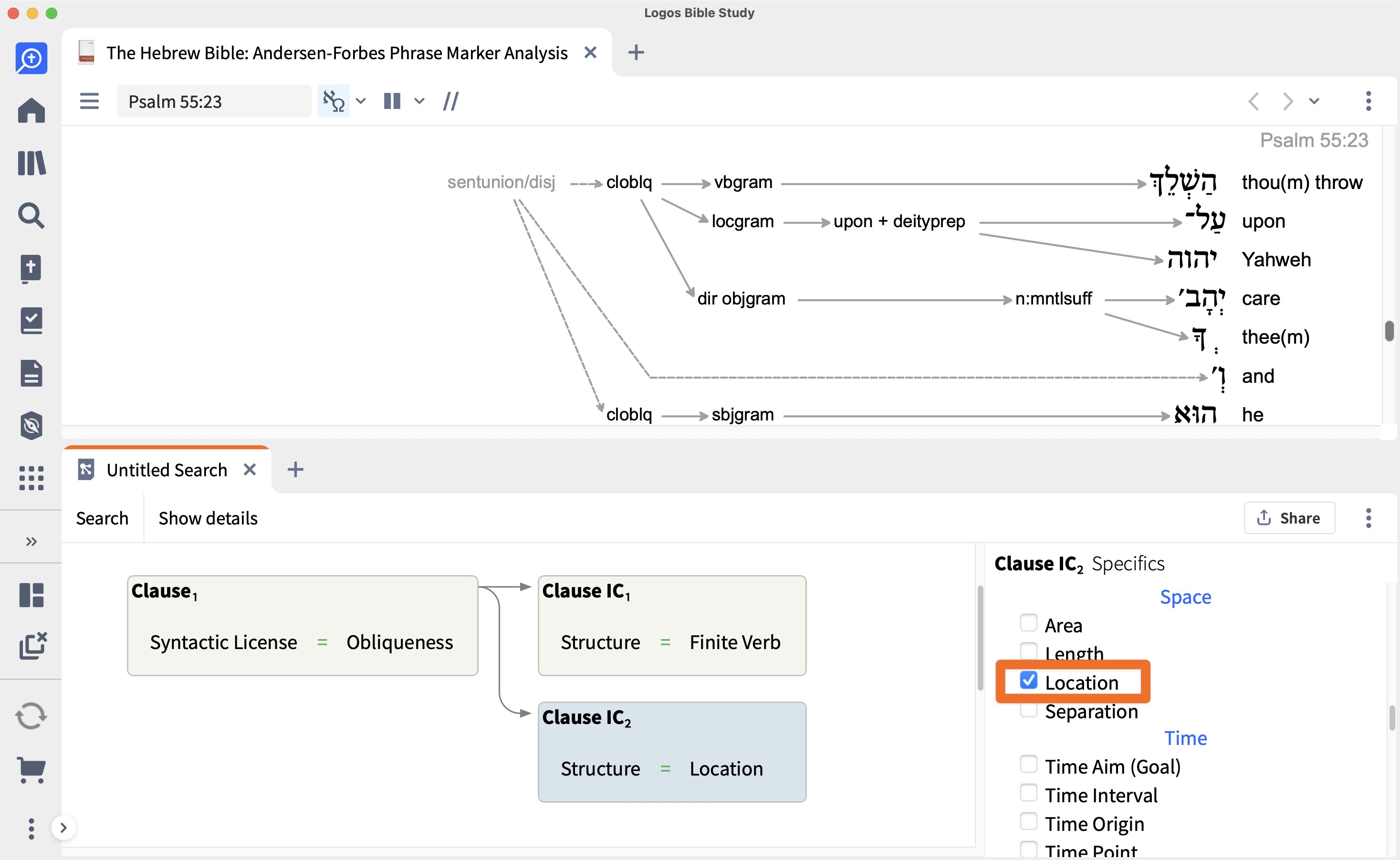This screenshot has height=860, width=1400.
Task: Click the resource panel vertical scrollbar thumb
Action: (x=1389, y=331)
